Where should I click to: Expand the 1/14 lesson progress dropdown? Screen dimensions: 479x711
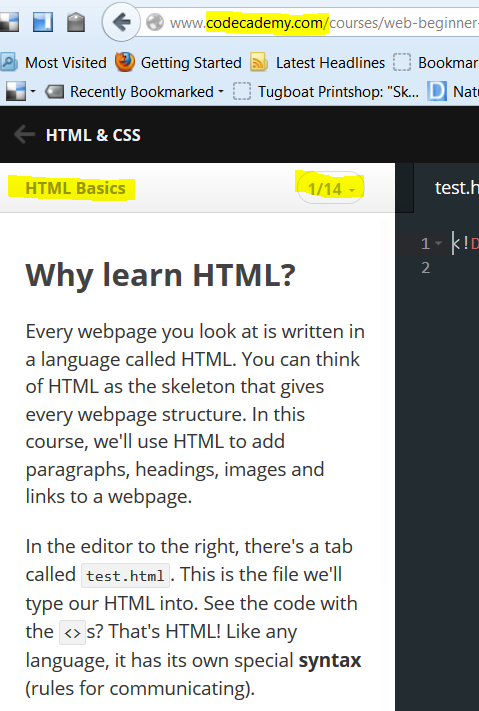(331, 188)
